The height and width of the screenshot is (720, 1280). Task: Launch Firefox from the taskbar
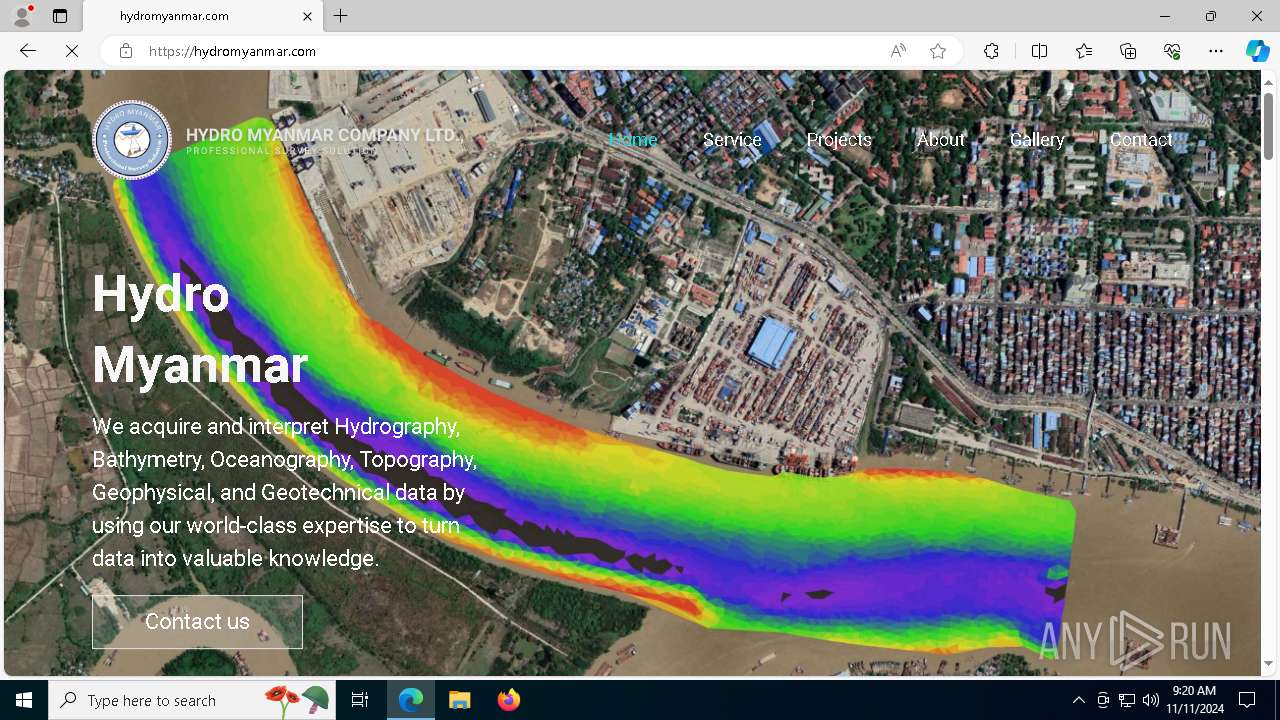tap(508, 700)
